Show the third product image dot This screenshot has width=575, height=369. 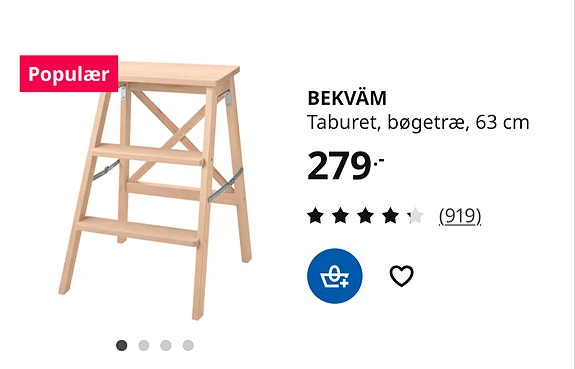point(166,345)
